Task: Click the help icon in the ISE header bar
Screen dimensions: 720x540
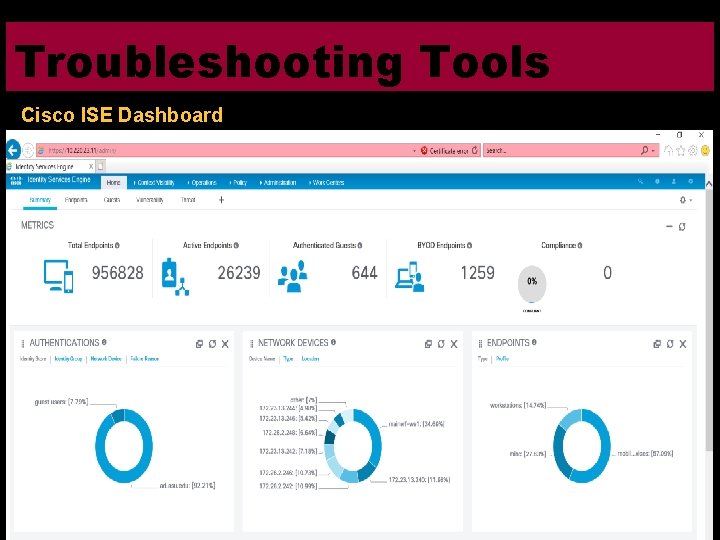Action: pos(657,181)
